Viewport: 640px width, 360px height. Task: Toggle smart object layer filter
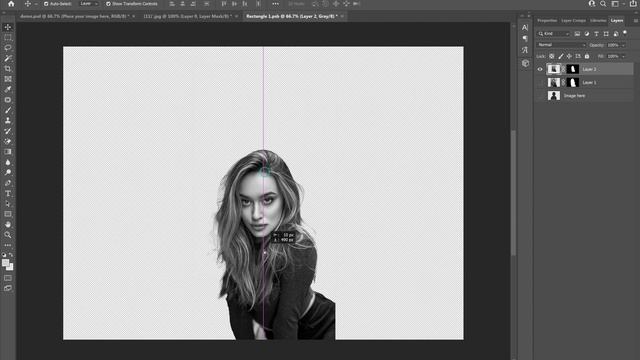pyautogui.click(x=616, y=33)
